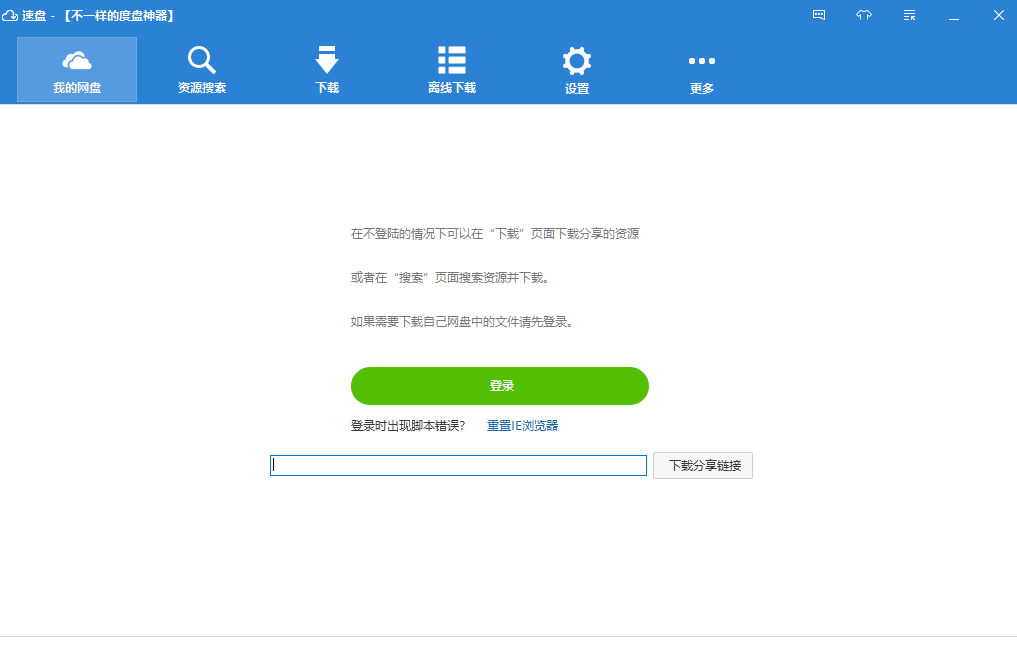
Task: Open 设置 settings gear
Action: (x=577, y=69)
